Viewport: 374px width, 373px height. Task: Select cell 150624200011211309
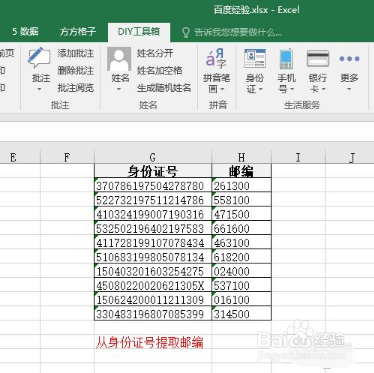(x=153, y=300)
